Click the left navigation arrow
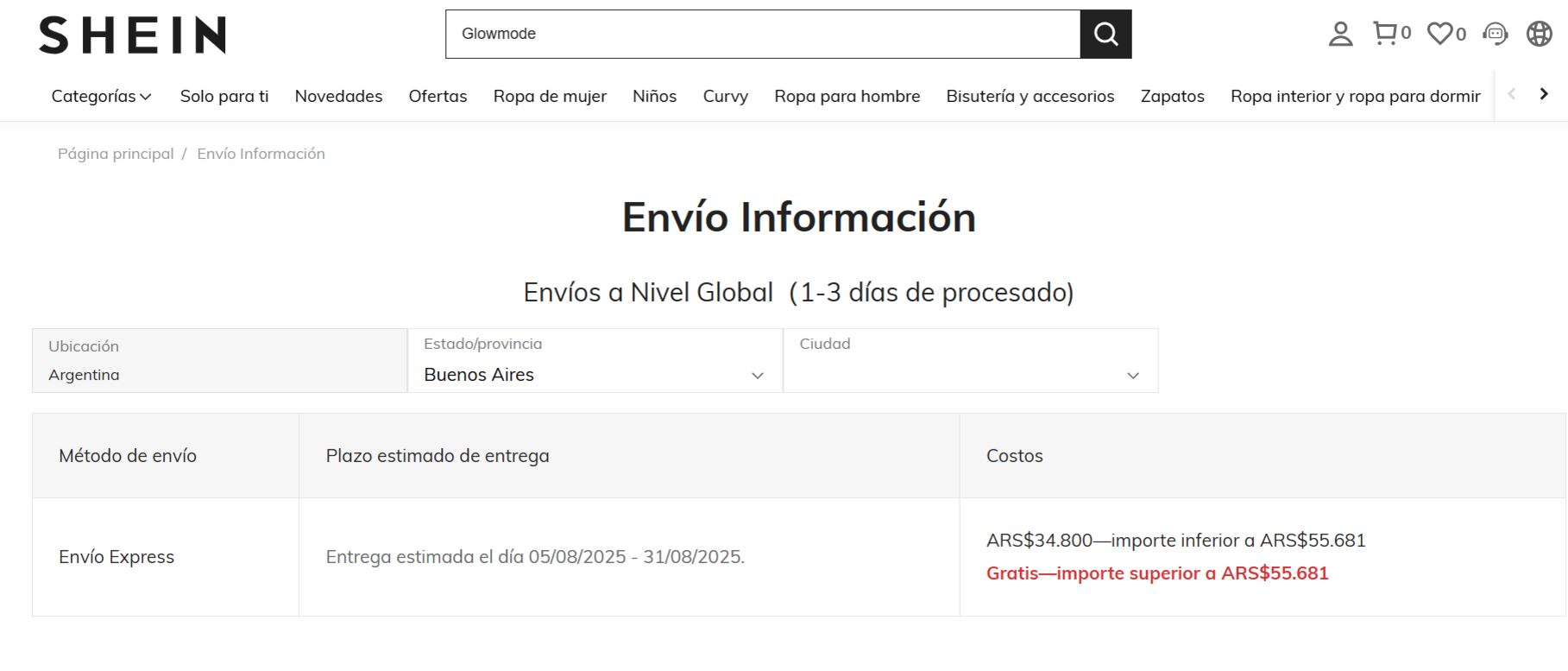Screen dimensions: 1568x671 tap(1511, 94)
